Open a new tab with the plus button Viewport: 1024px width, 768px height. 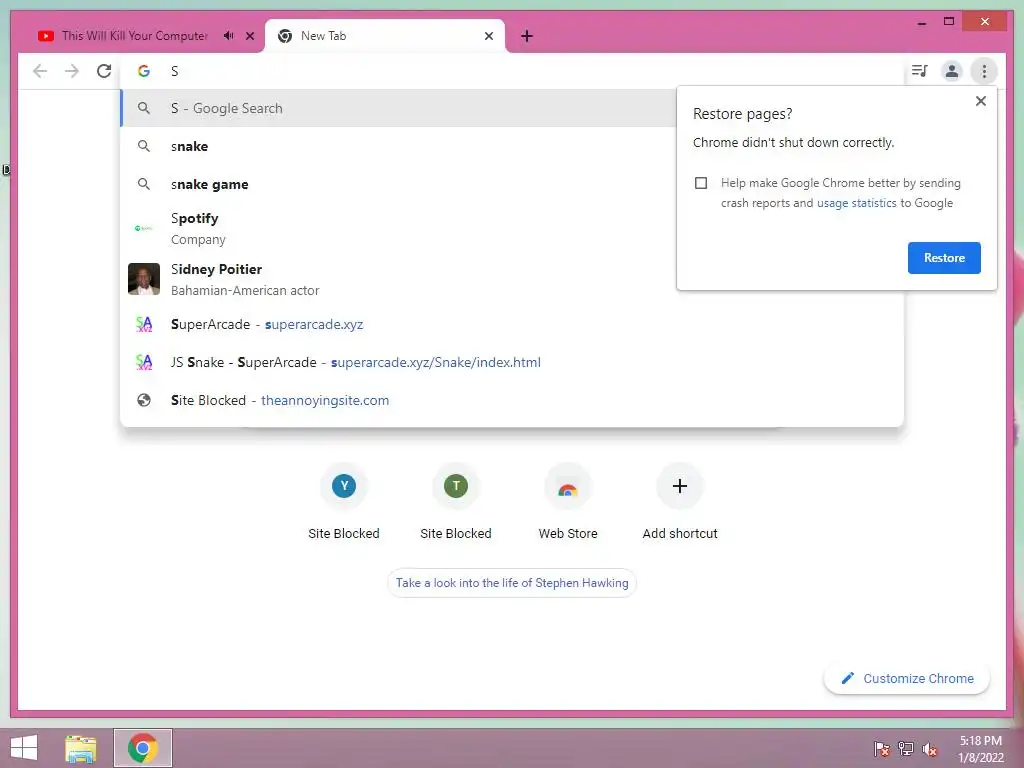526,36
